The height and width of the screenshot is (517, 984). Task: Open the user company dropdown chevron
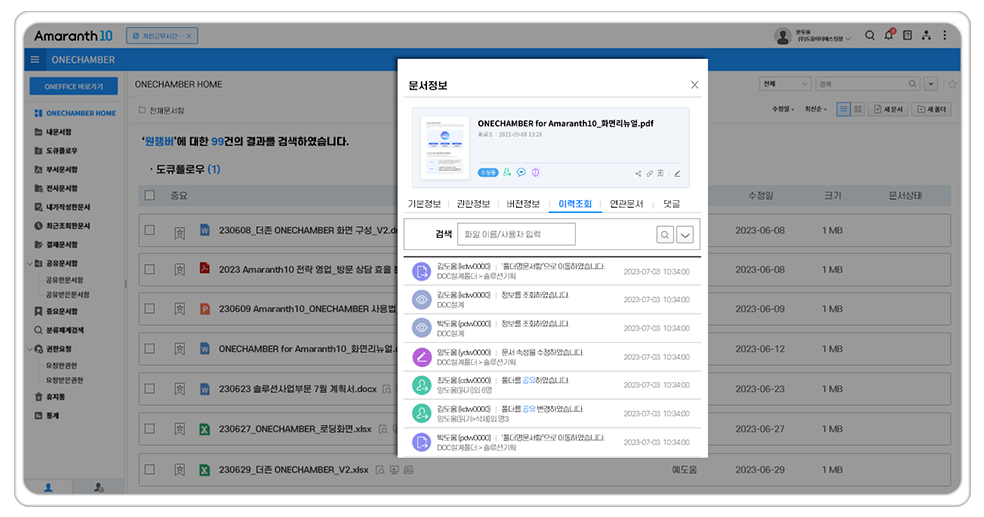pyautogui.click(x=848, y=39)
